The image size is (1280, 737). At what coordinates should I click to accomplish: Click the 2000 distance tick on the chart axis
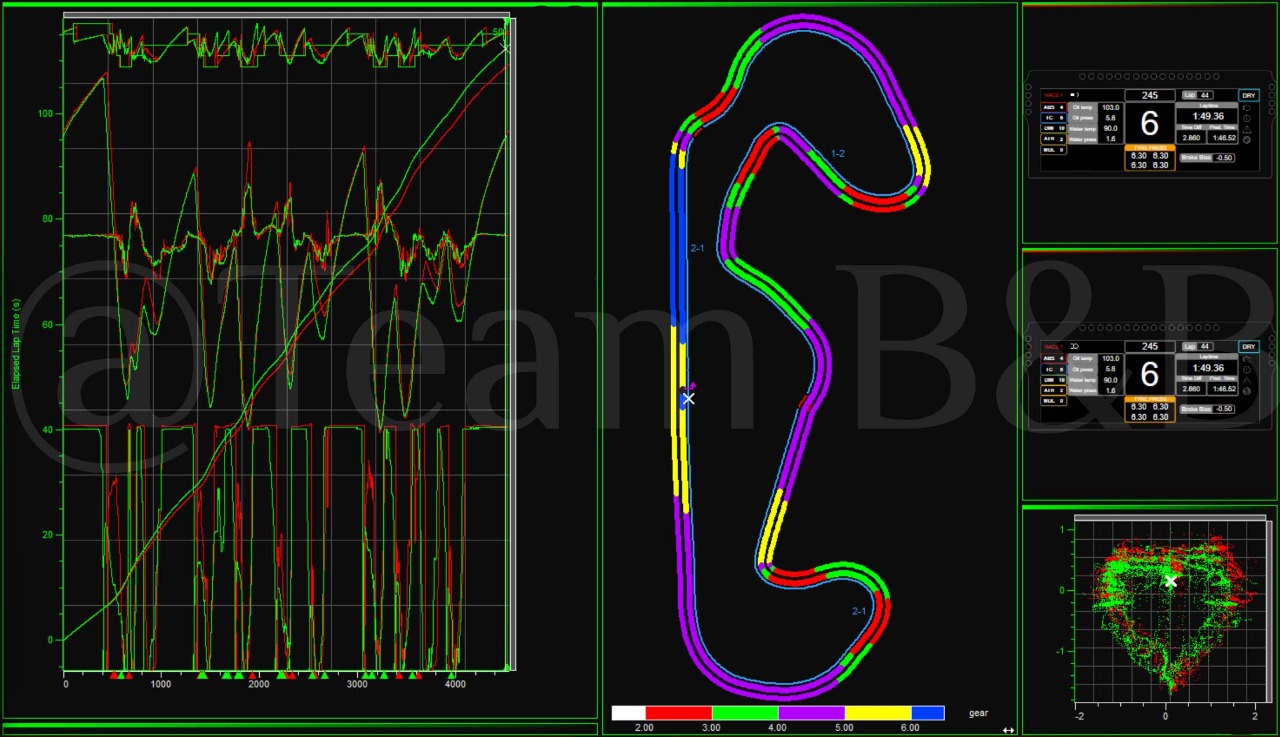coord(259,684)
